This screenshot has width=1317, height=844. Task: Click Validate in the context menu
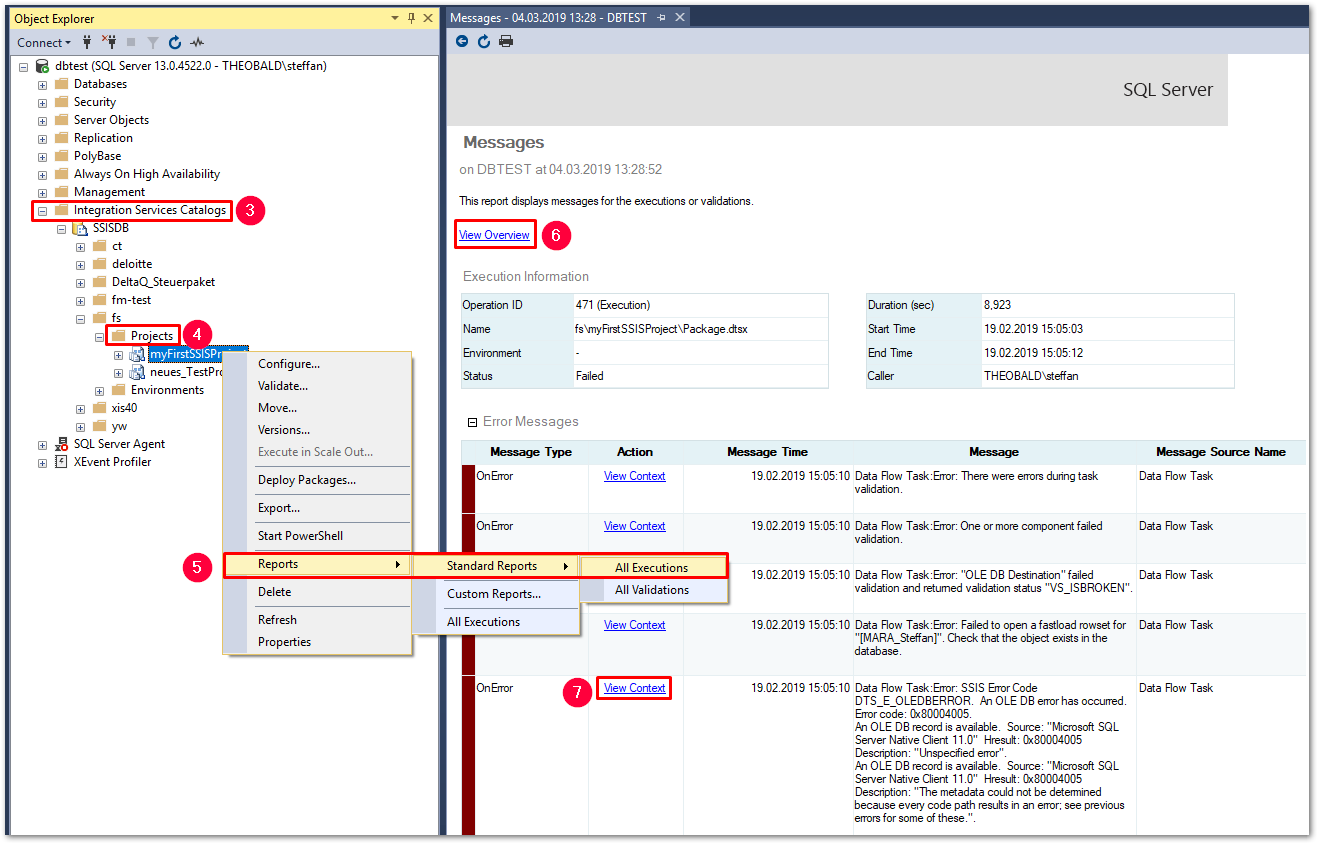(x=283, y=386)
